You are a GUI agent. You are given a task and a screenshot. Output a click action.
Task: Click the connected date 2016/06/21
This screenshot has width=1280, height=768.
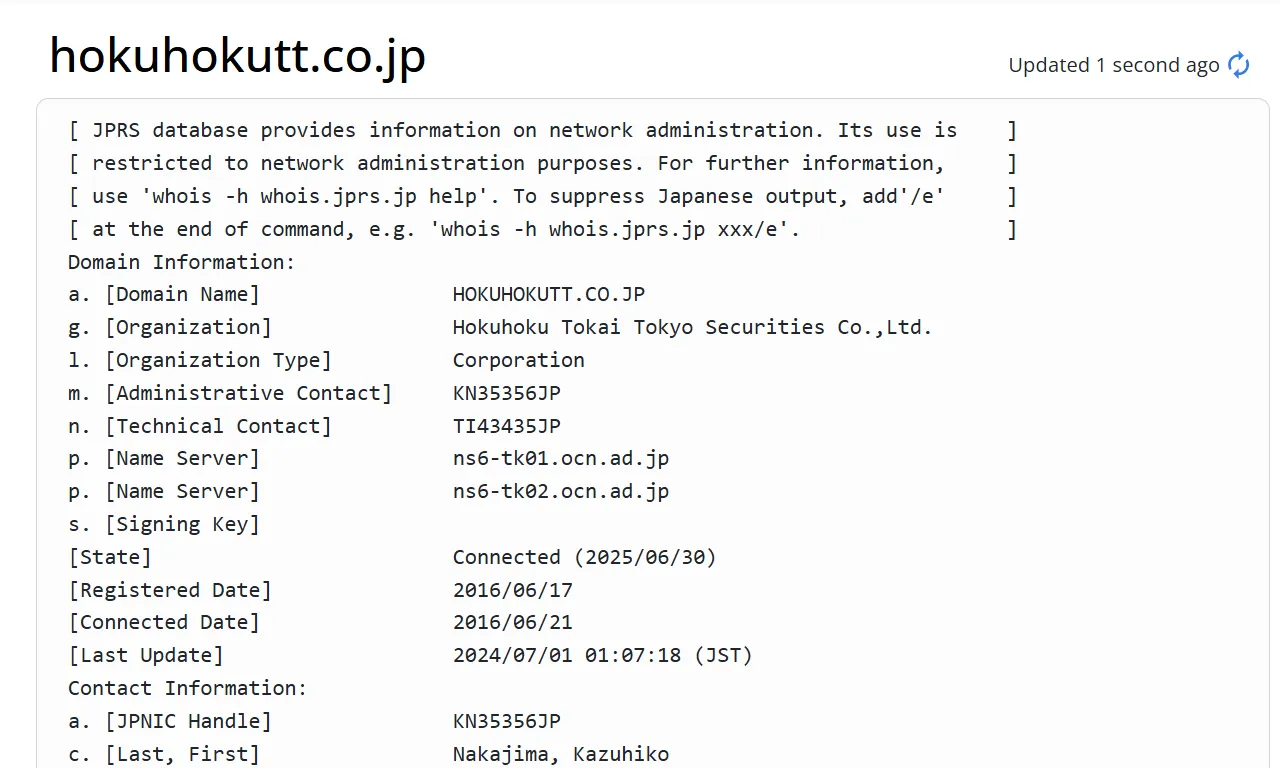(513, 623)
